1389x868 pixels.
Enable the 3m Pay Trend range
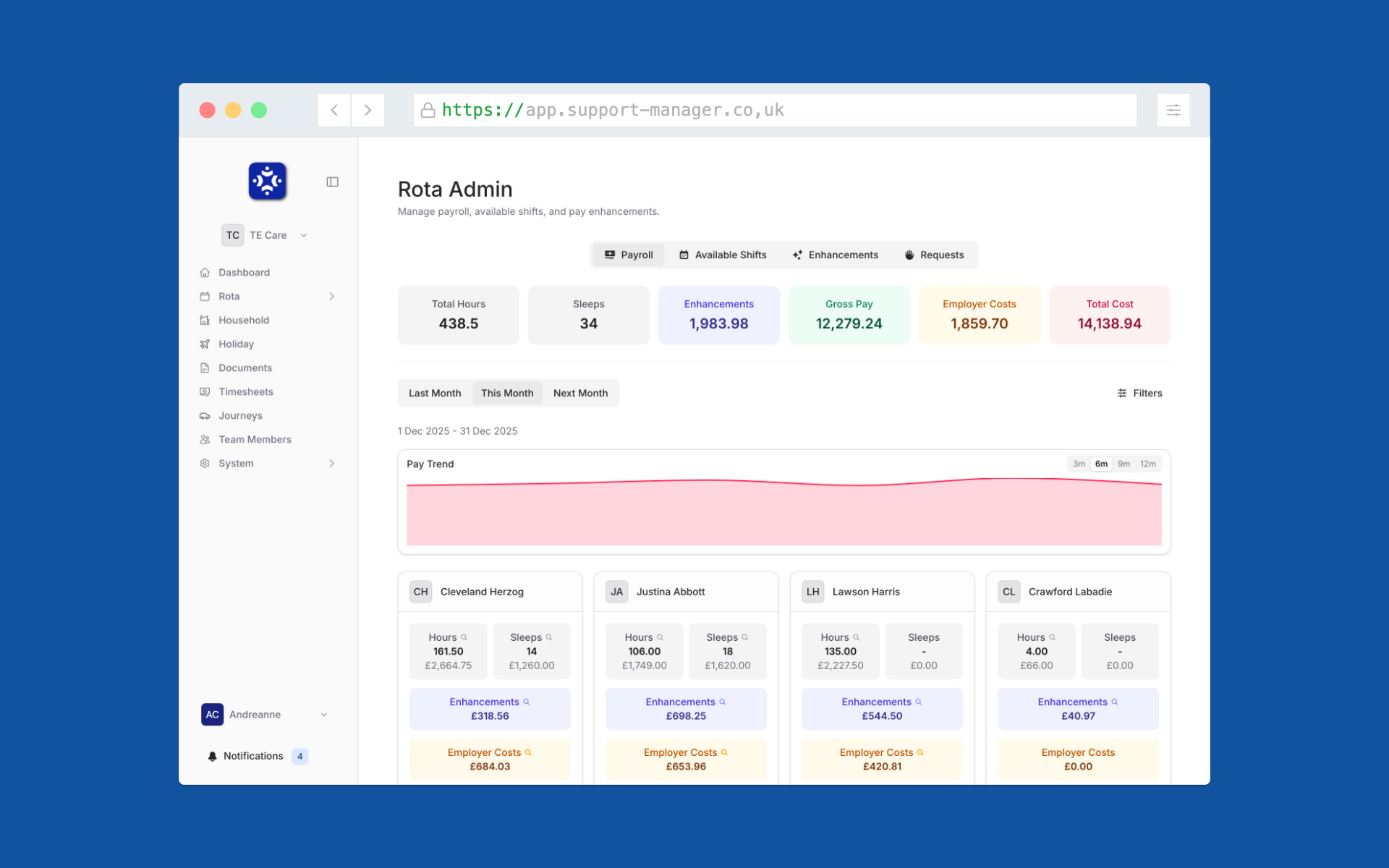point(1079,464)
